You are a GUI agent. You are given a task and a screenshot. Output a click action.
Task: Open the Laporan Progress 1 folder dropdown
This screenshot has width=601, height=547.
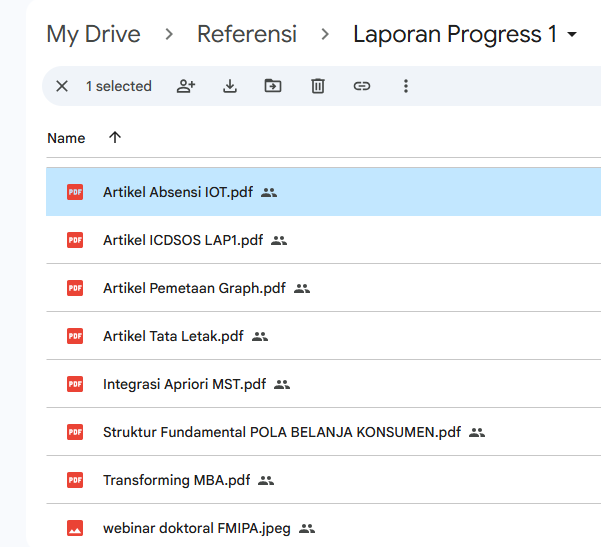pyautogui.click(x=572, y=35)
